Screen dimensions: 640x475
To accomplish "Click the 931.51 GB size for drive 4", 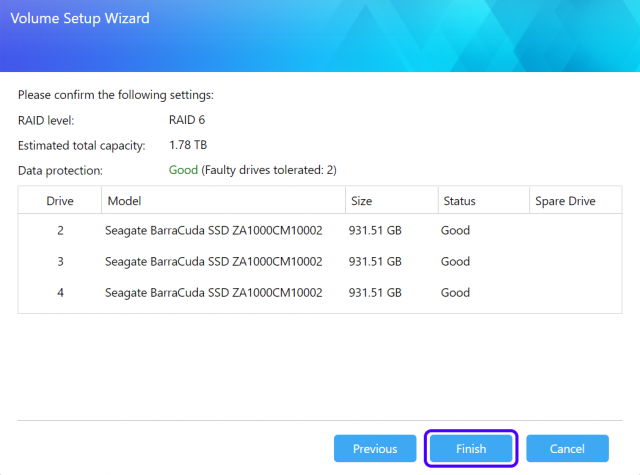I will tap(375, 293).
